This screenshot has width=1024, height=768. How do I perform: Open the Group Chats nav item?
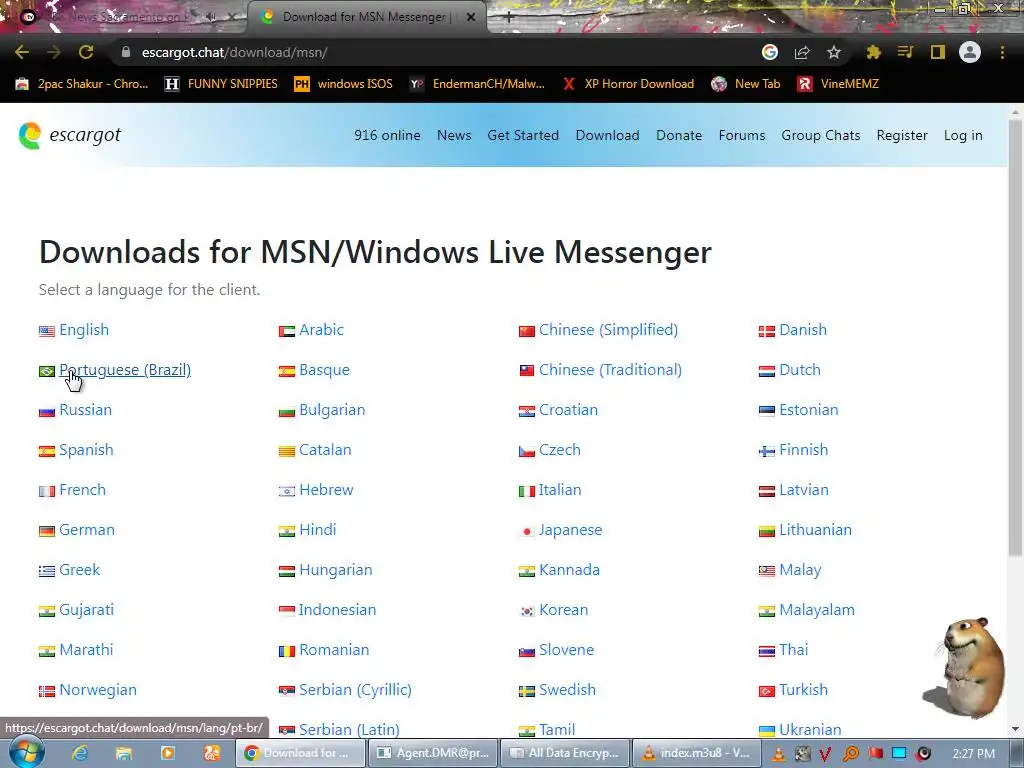pyautogui.click(x=821, y=135)
